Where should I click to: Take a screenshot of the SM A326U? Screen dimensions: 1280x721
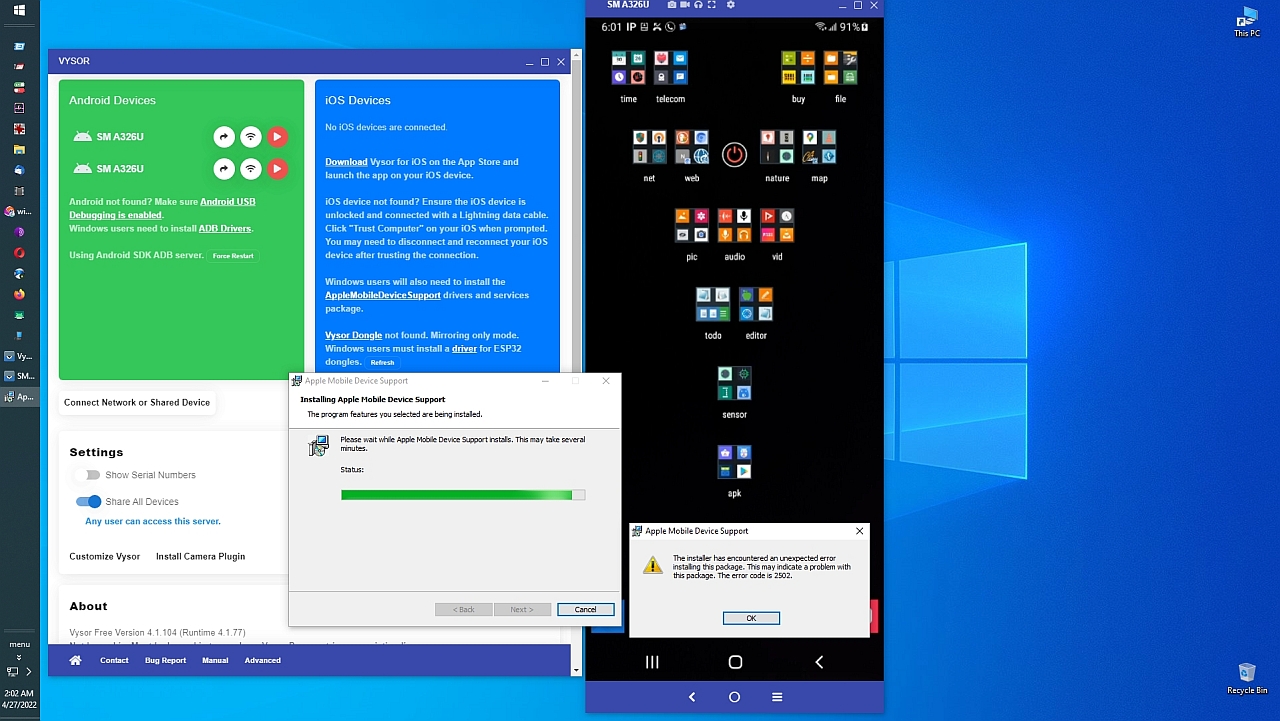tap(672, 5)
